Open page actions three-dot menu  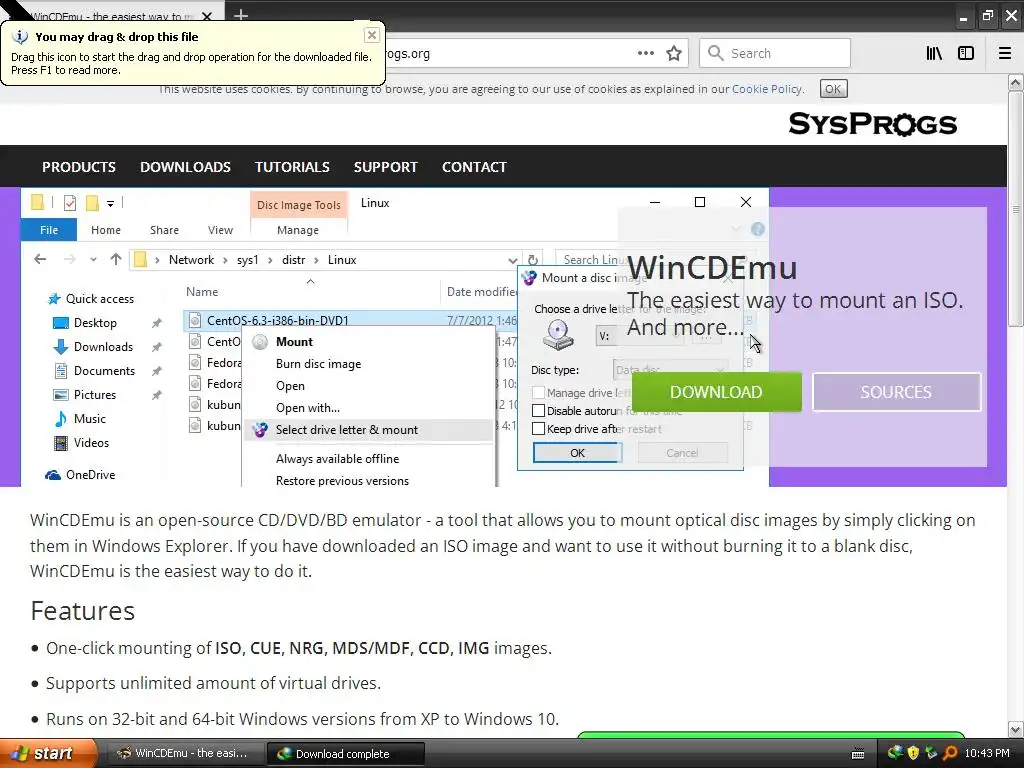point(645,54)
